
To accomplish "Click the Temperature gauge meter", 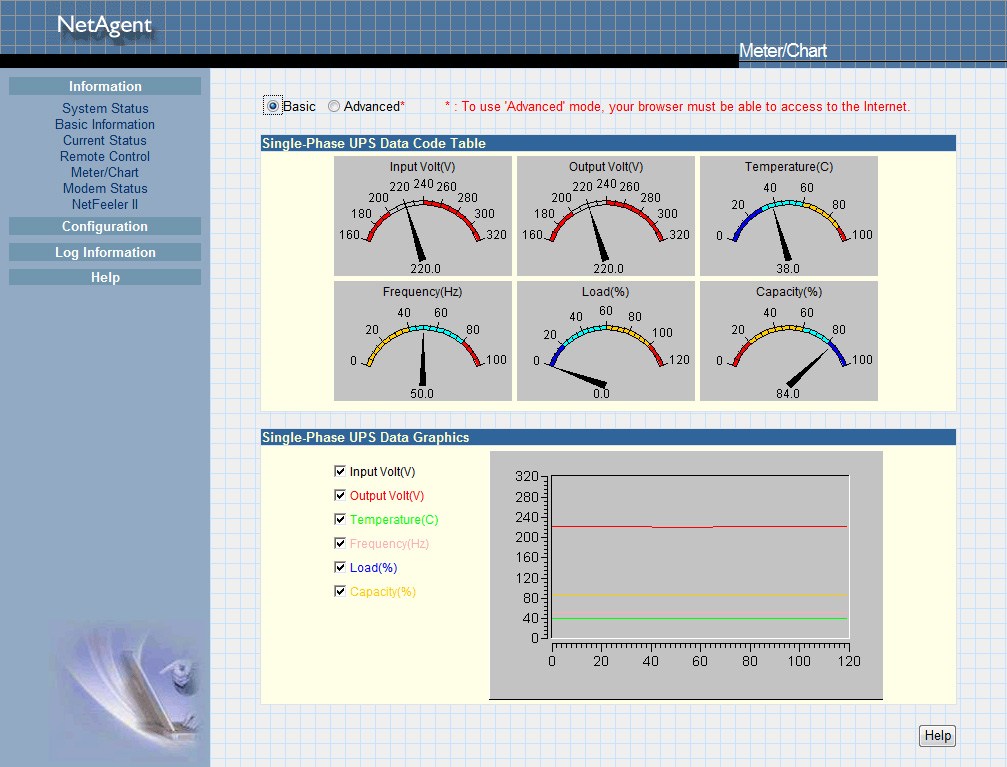I will (x=788, y=216).
